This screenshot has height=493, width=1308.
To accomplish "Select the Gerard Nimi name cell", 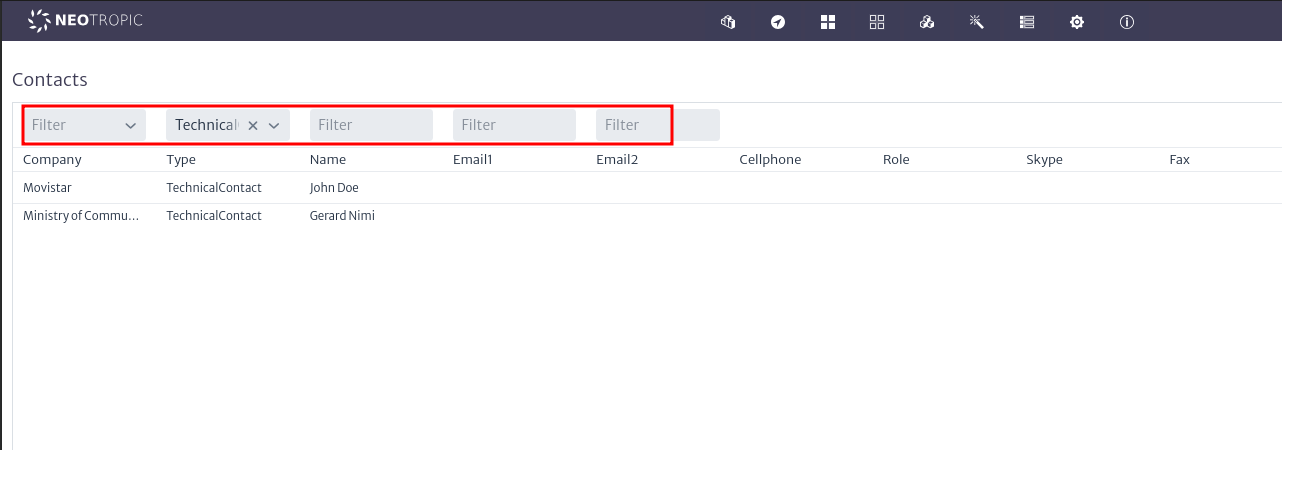I will pyautogui.click(x=342, y=215).
